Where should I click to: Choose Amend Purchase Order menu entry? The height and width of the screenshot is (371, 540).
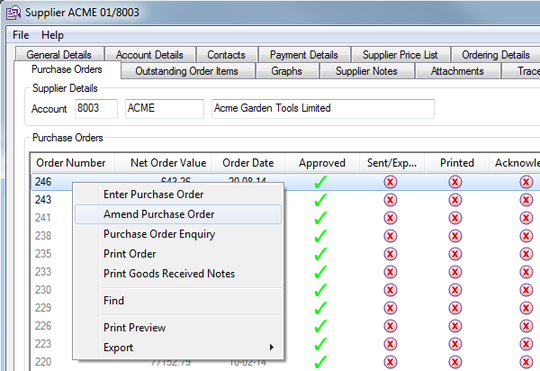pyautogui.click(x=178, y=214)
